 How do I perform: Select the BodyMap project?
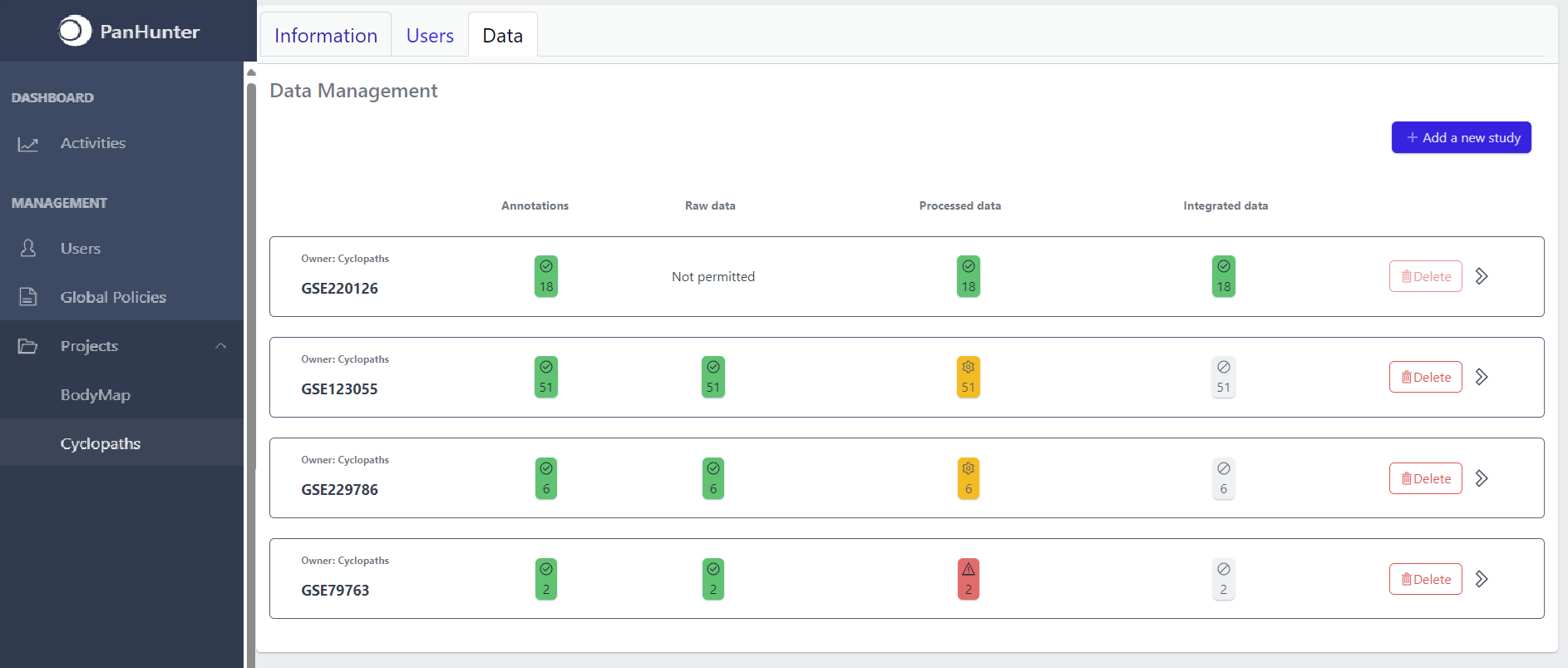(x=95, y=395)
